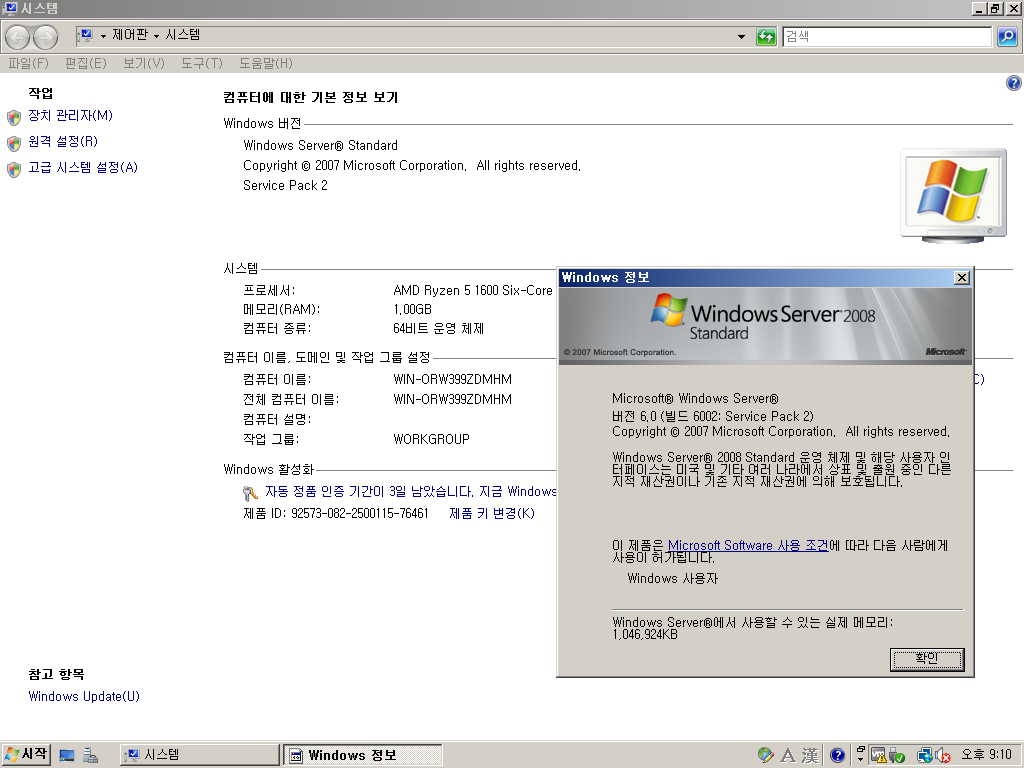Click the shield icon beside 원격 설정
The width and height of the screenshot is (1024, 768).
click(14, 143)
